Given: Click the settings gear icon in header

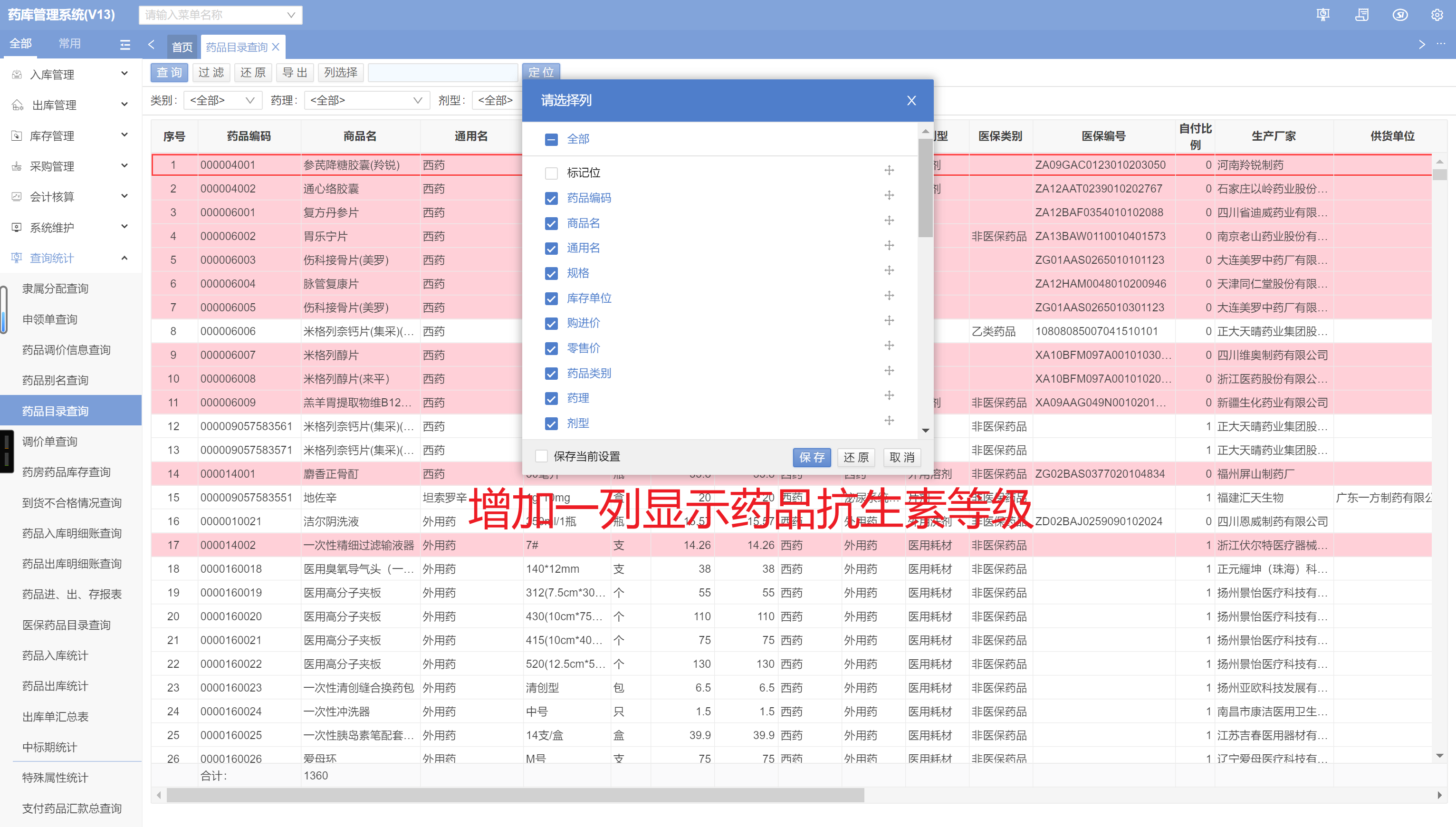Looking at the screenshot, I should click(1437, 15).
